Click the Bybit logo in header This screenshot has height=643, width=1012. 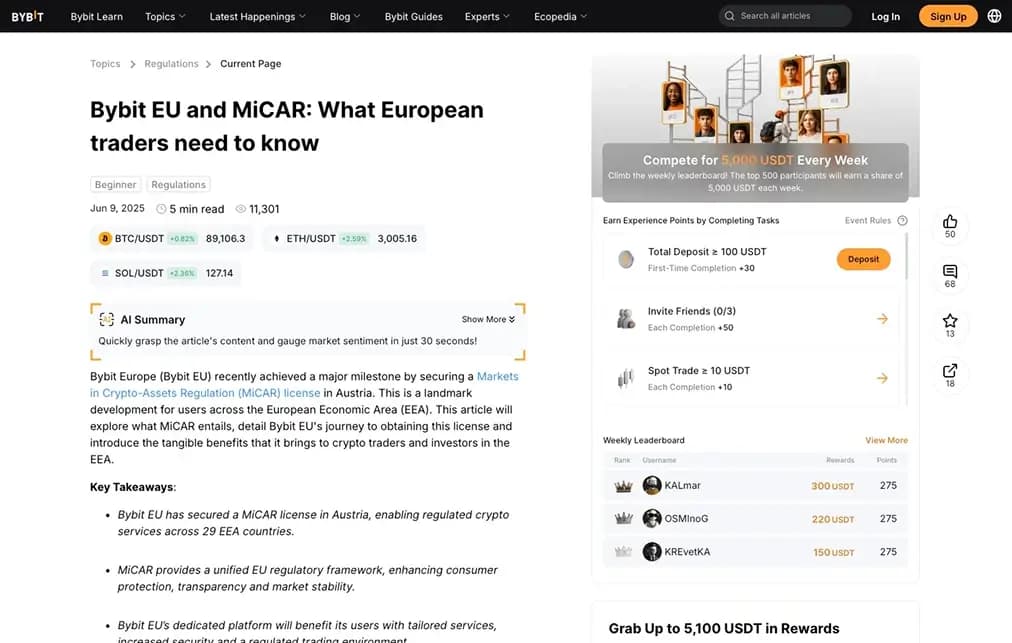(x=27, y=16)
